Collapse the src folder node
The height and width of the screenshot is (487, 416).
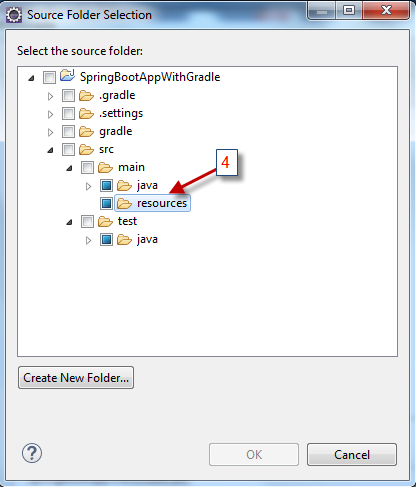point(50,151)
